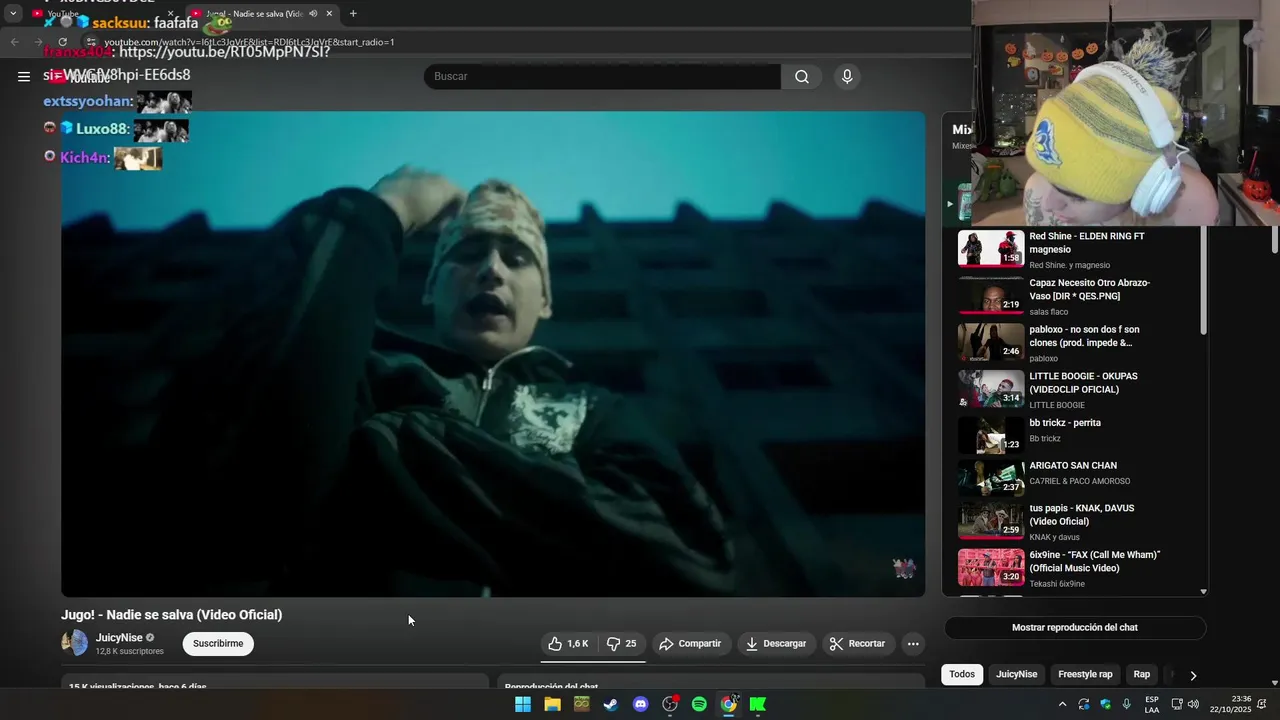Select the Todos chip
The height and width of the screenshot is (720, 1280).
962,674
